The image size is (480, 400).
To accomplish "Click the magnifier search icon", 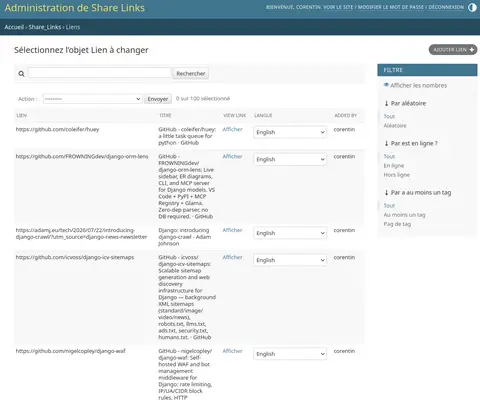I will (21, 74).
